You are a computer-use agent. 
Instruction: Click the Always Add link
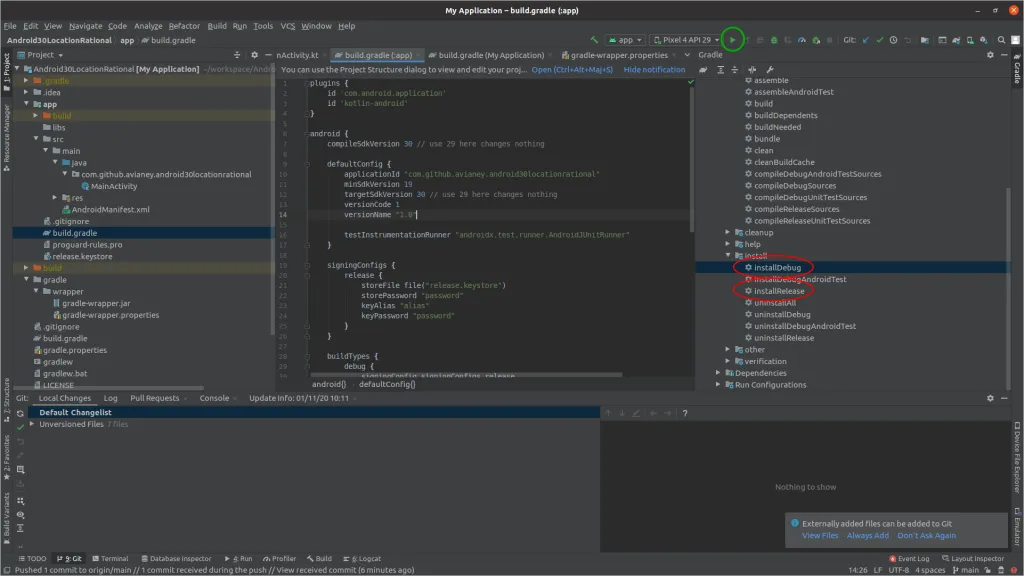click(x=867, y=536)
